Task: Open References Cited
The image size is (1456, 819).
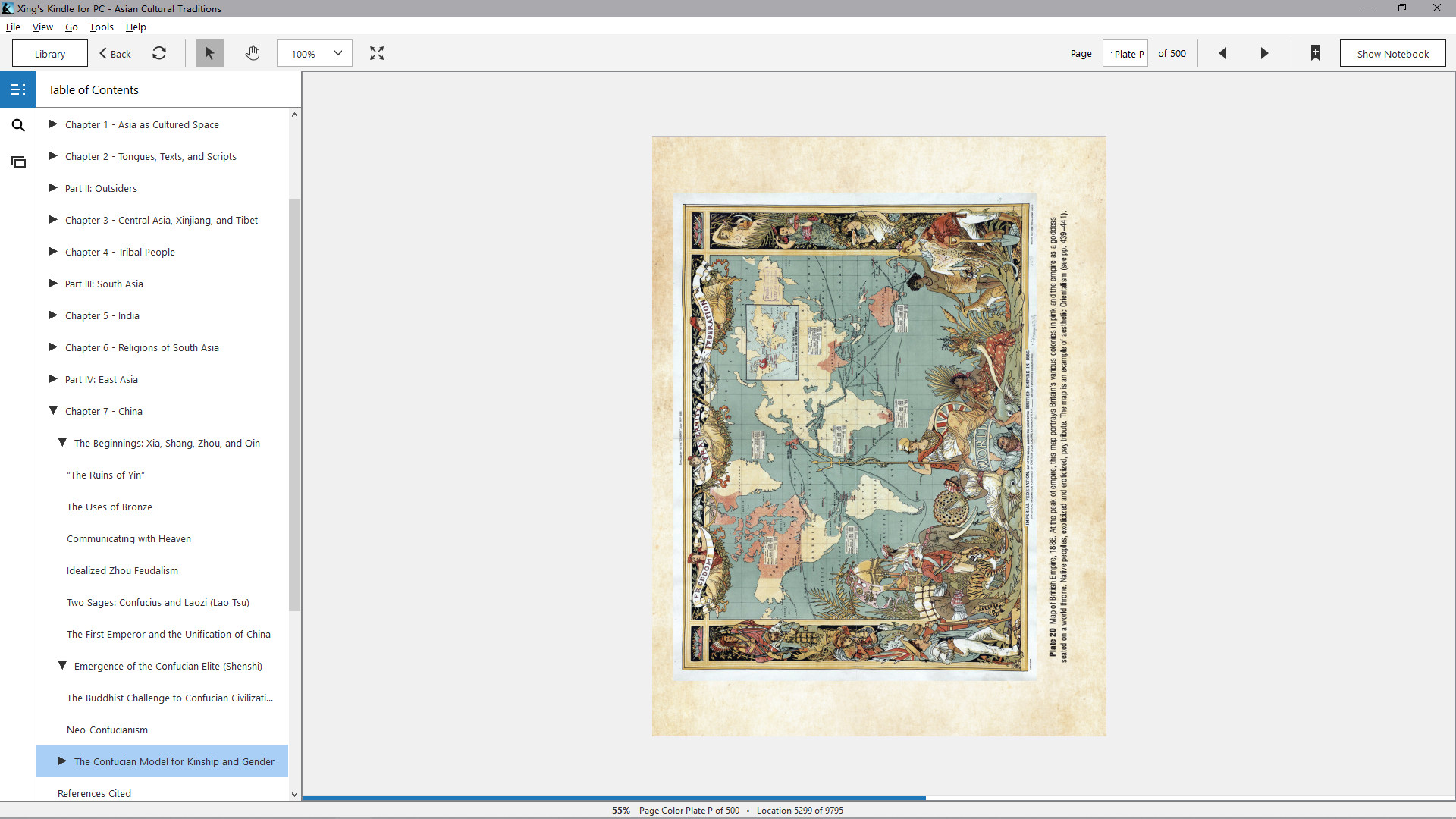Action: 94,793
